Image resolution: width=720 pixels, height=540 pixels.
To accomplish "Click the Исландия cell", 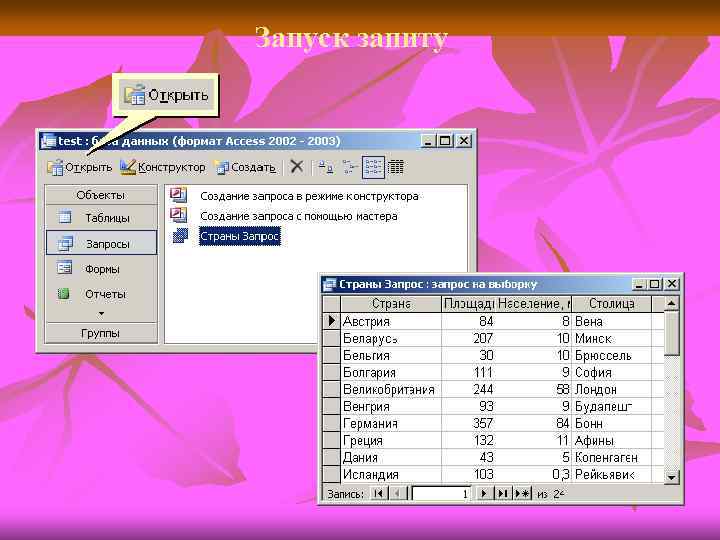I will 391,474.
